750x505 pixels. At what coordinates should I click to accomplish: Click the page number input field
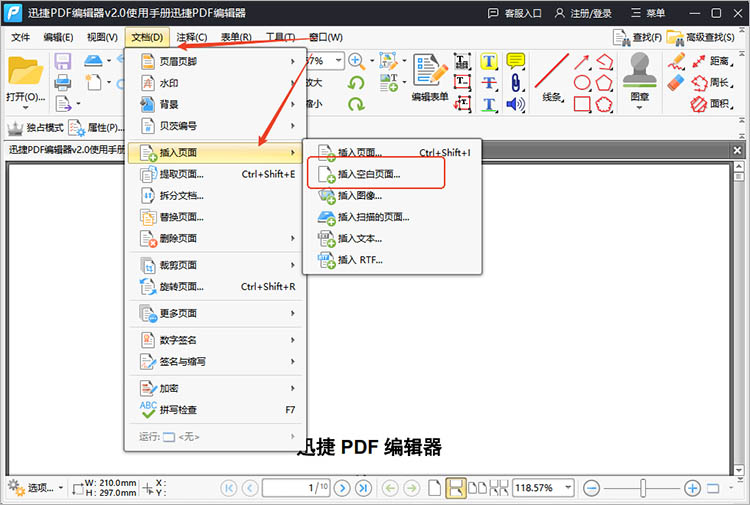coord(296,488)
